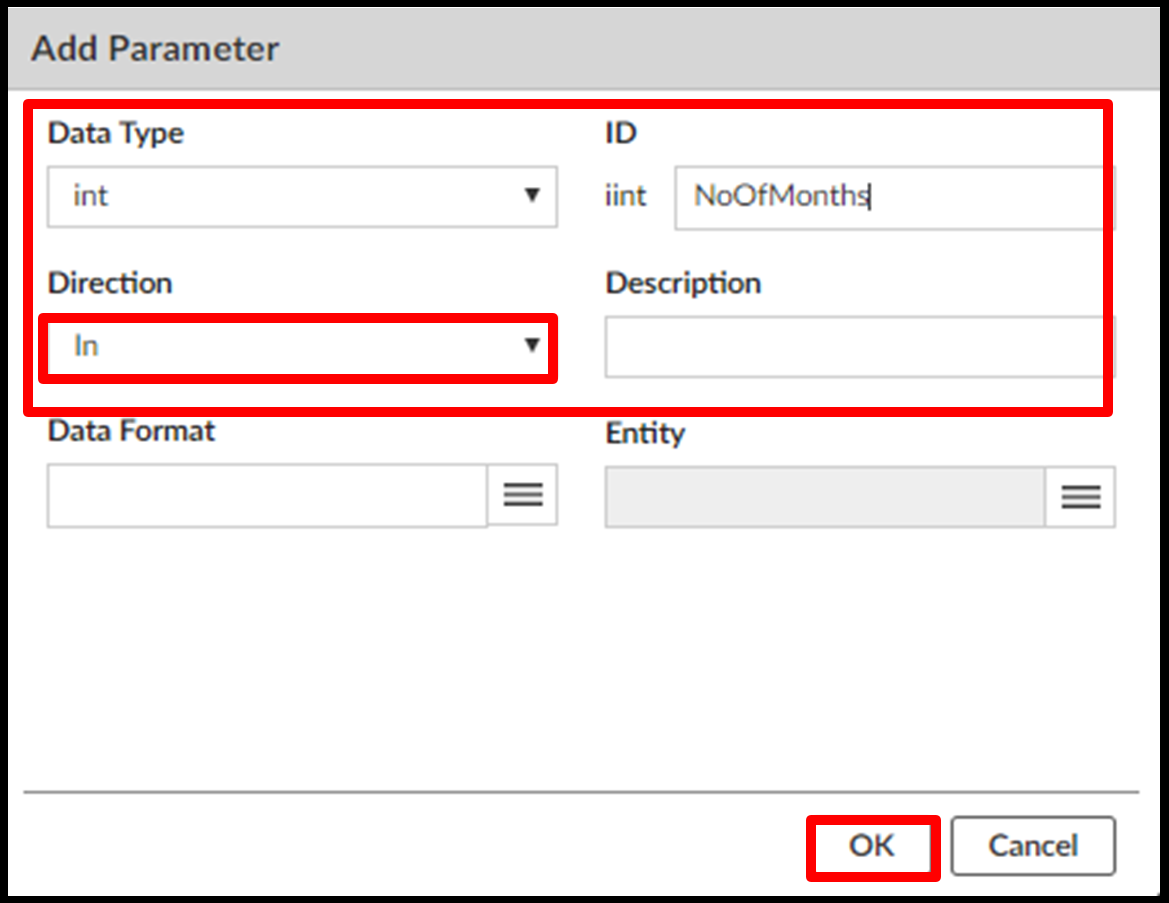
Task: Click the Direction label
Action: point(110,283)
